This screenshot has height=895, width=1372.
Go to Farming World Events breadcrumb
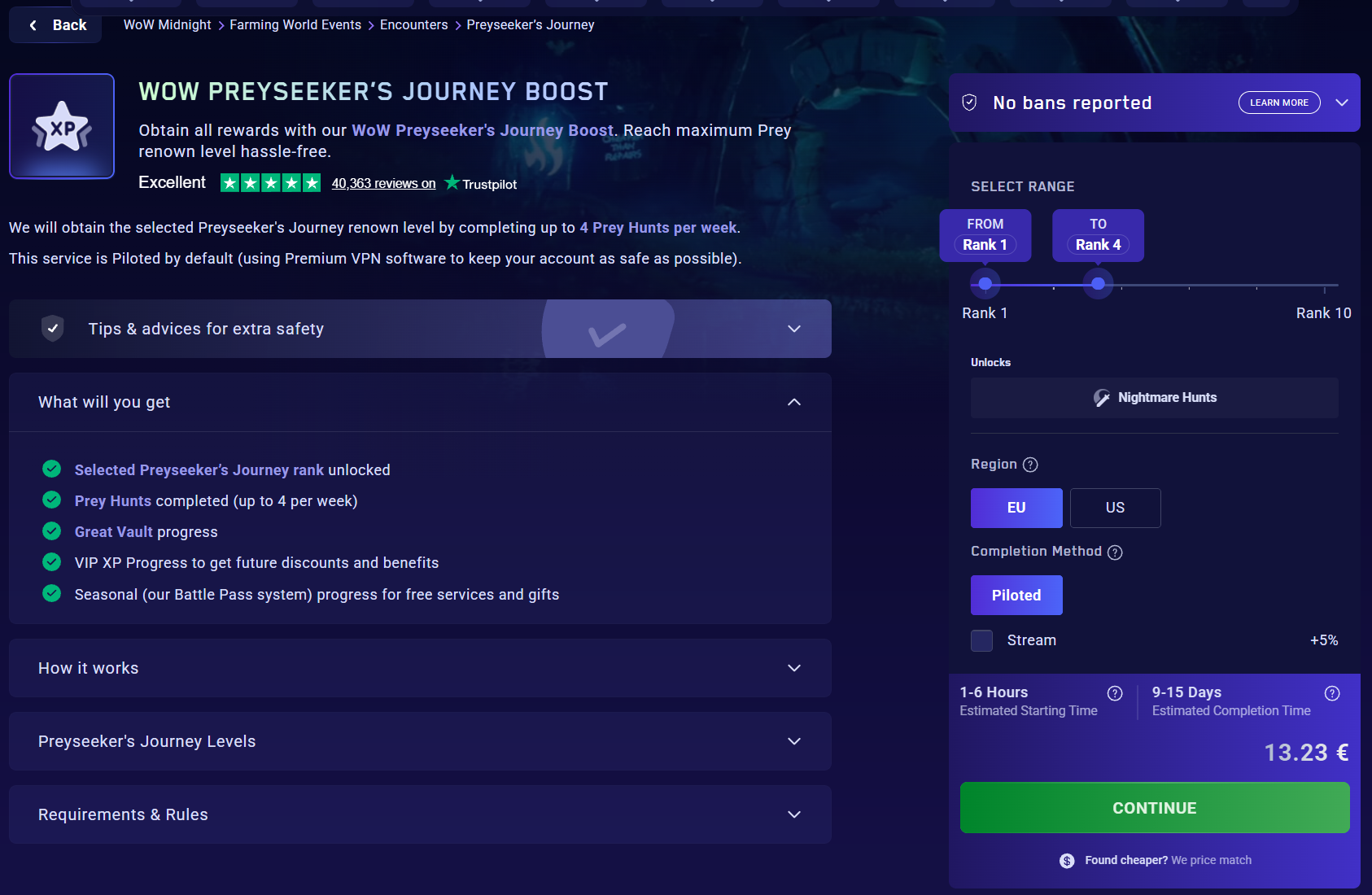click(295, 25)
